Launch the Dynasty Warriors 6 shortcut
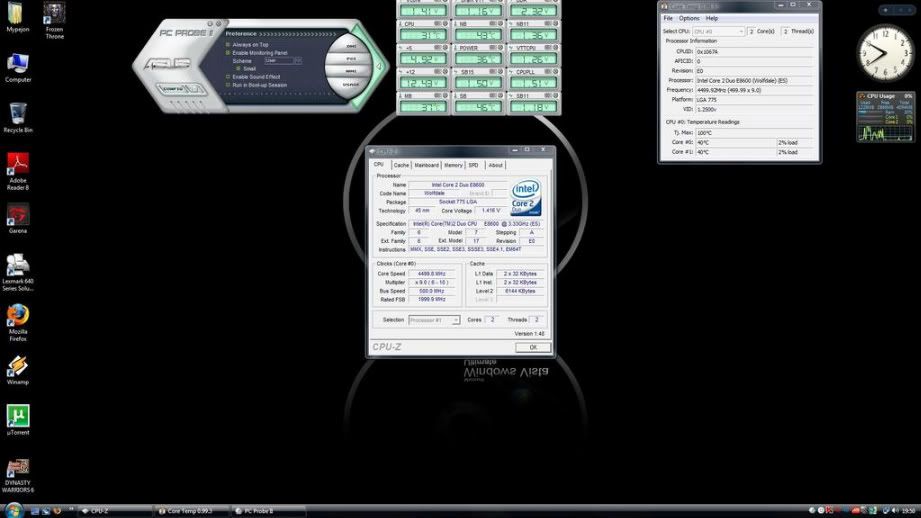The height and width of the screenshot is (518, 921). tap(18, 475)
